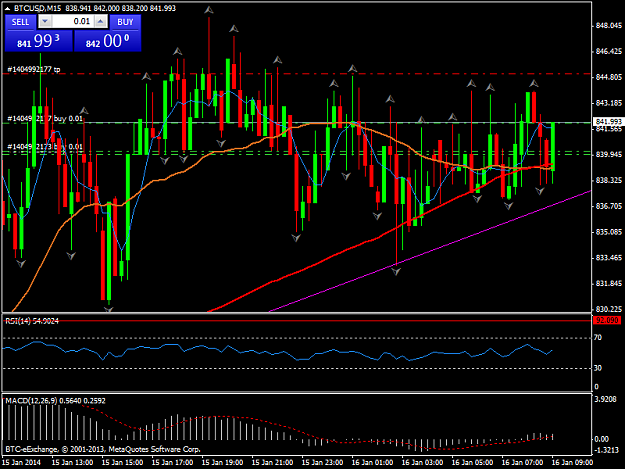The height and width of the screenshot is (469, 625).
Task: Click the RSI 70 level label
Action: coord(597,338)
